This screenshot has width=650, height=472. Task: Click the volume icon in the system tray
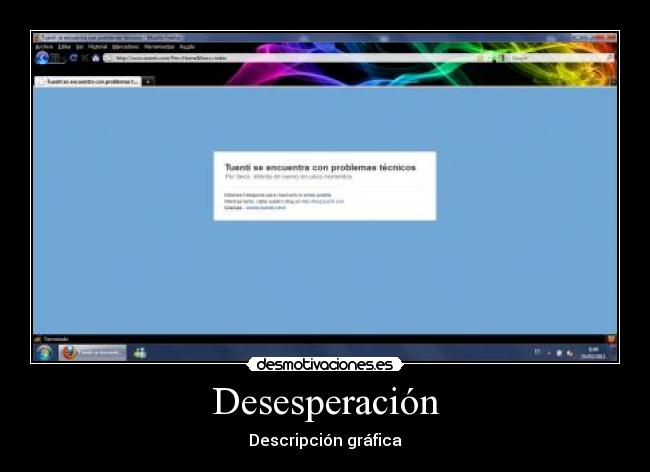[570, 353]
